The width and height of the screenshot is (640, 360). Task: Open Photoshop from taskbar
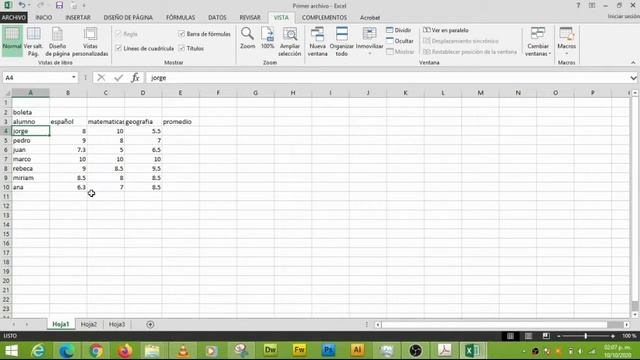(x=328, y=350)
